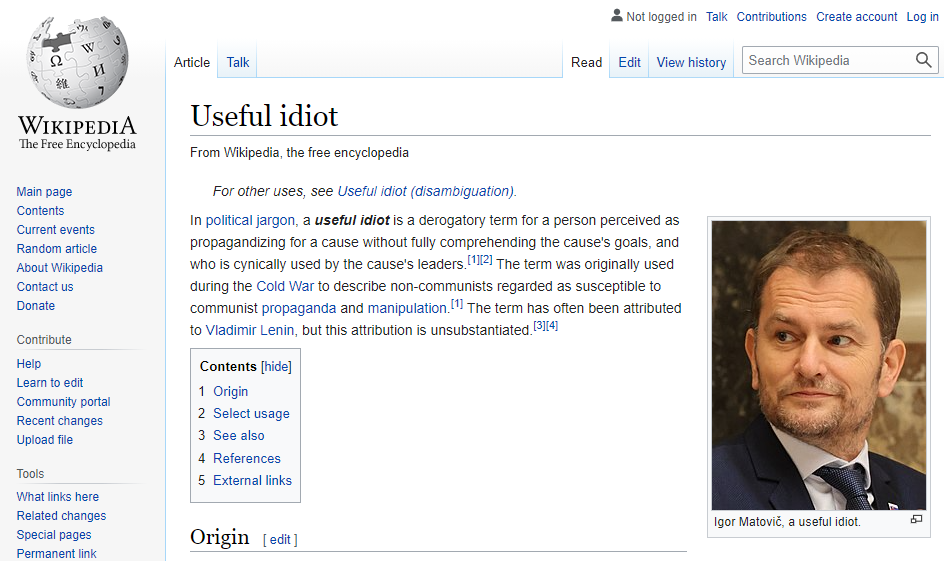Switch to the Talk tab
Viewport: 944px width, 561px height.
238,63
